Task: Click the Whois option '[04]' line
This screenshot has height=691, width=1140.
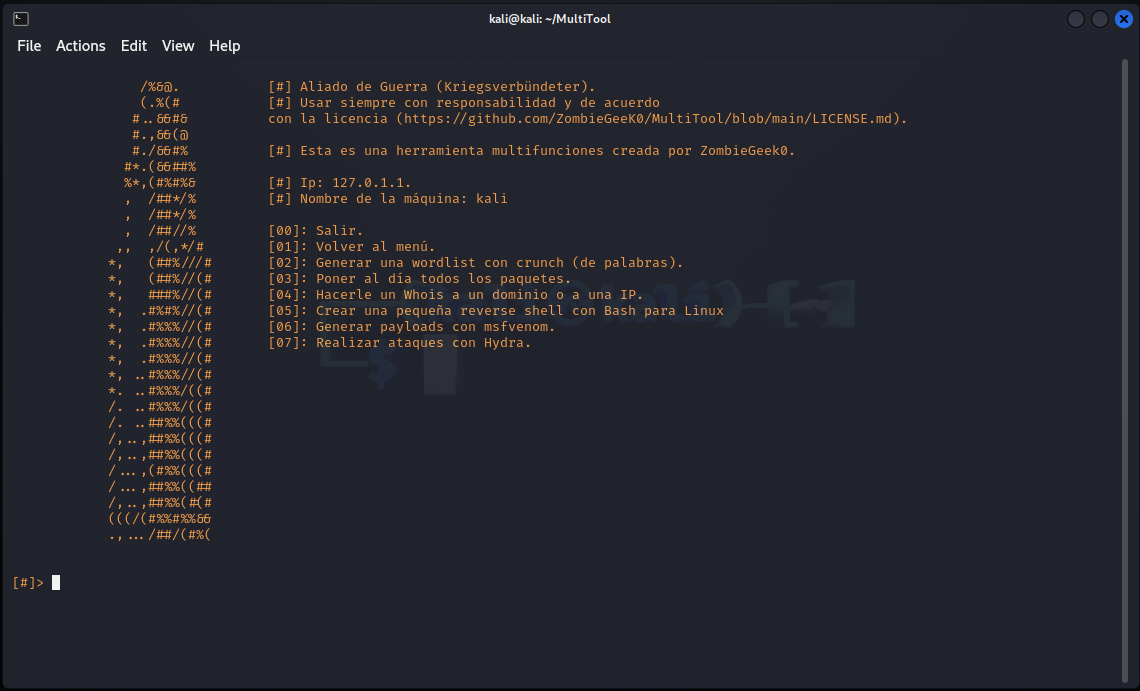Action: coord(456,295)
